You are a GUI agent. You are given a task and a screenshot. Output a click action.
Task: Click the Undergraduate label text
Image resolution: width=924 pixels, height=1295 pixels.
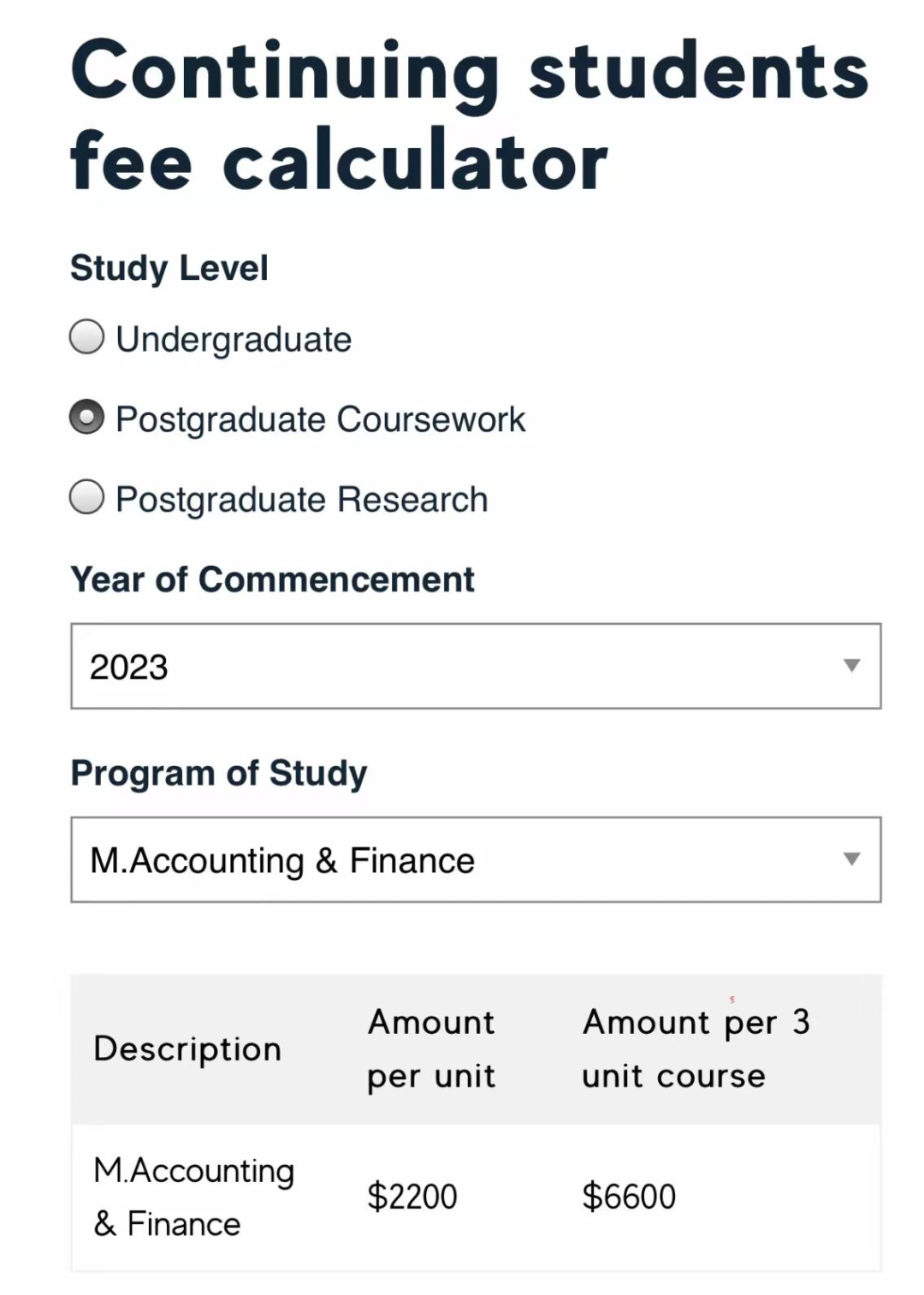[234, 340]
